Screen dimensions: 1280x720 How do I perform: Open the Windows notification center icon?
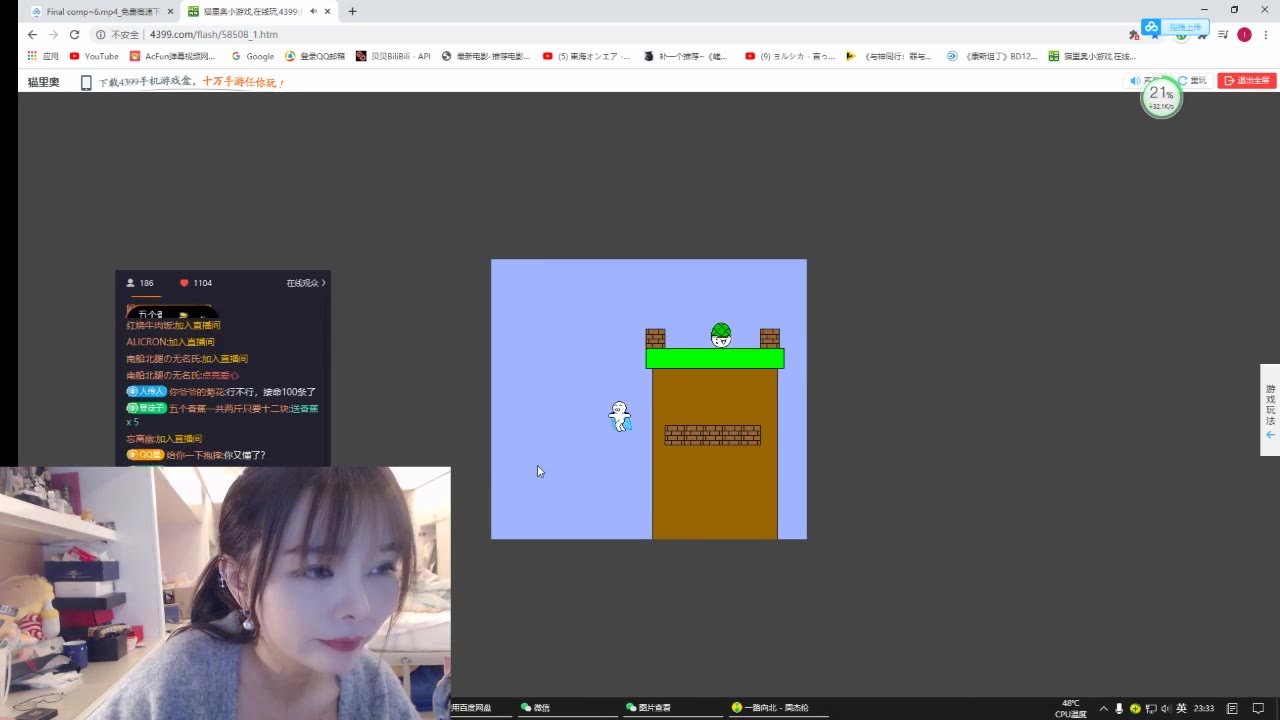[x=1258, y=708]
